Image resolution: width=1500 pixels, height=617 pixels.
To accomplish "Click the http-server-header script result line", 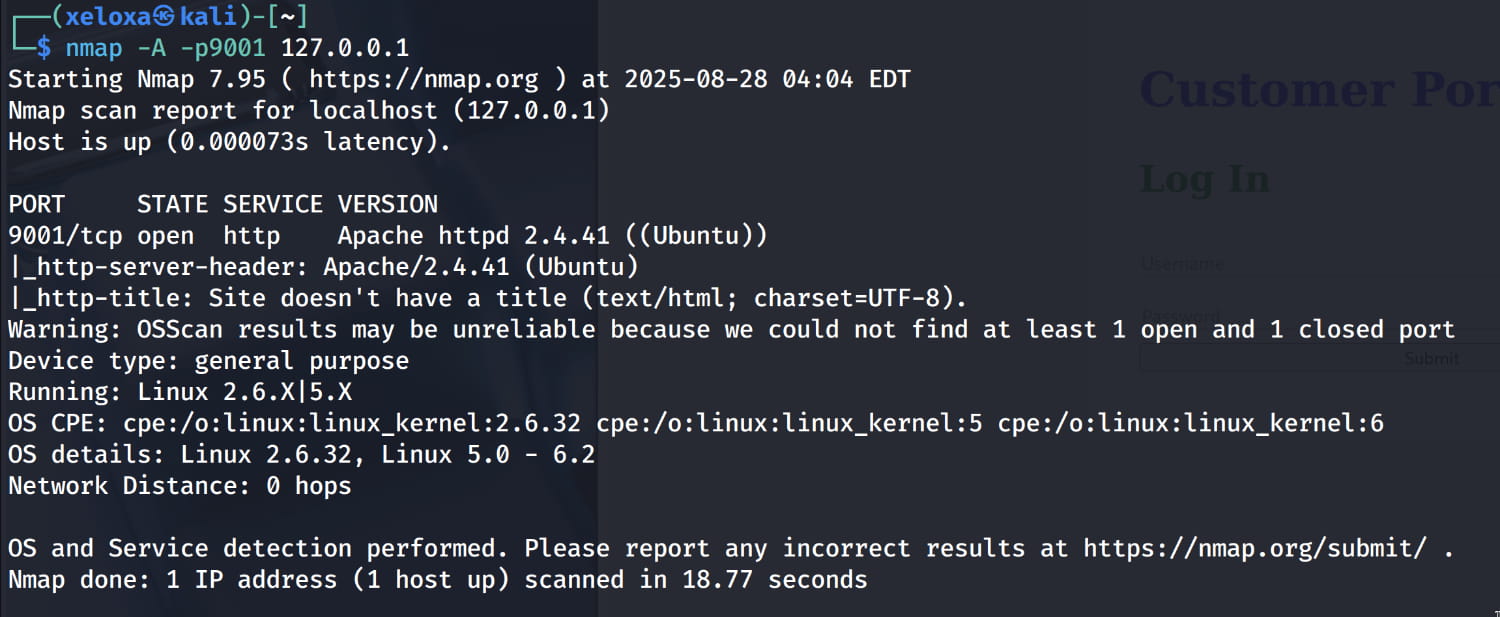I will click(x=323, y=266).
